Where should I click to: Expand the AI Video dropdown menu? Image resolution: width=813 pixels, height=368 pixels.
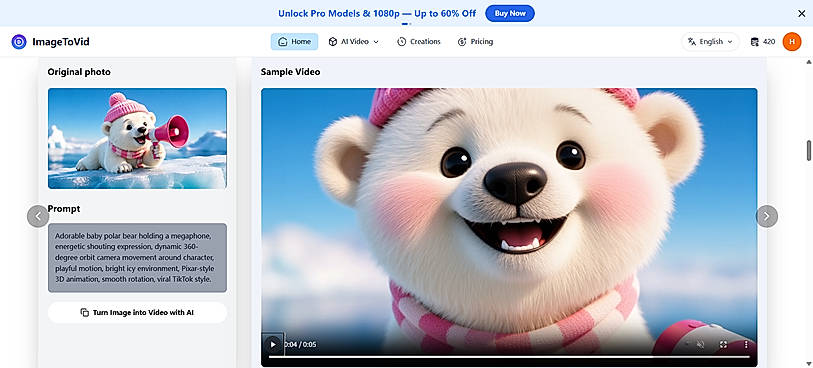coord(354,42)
